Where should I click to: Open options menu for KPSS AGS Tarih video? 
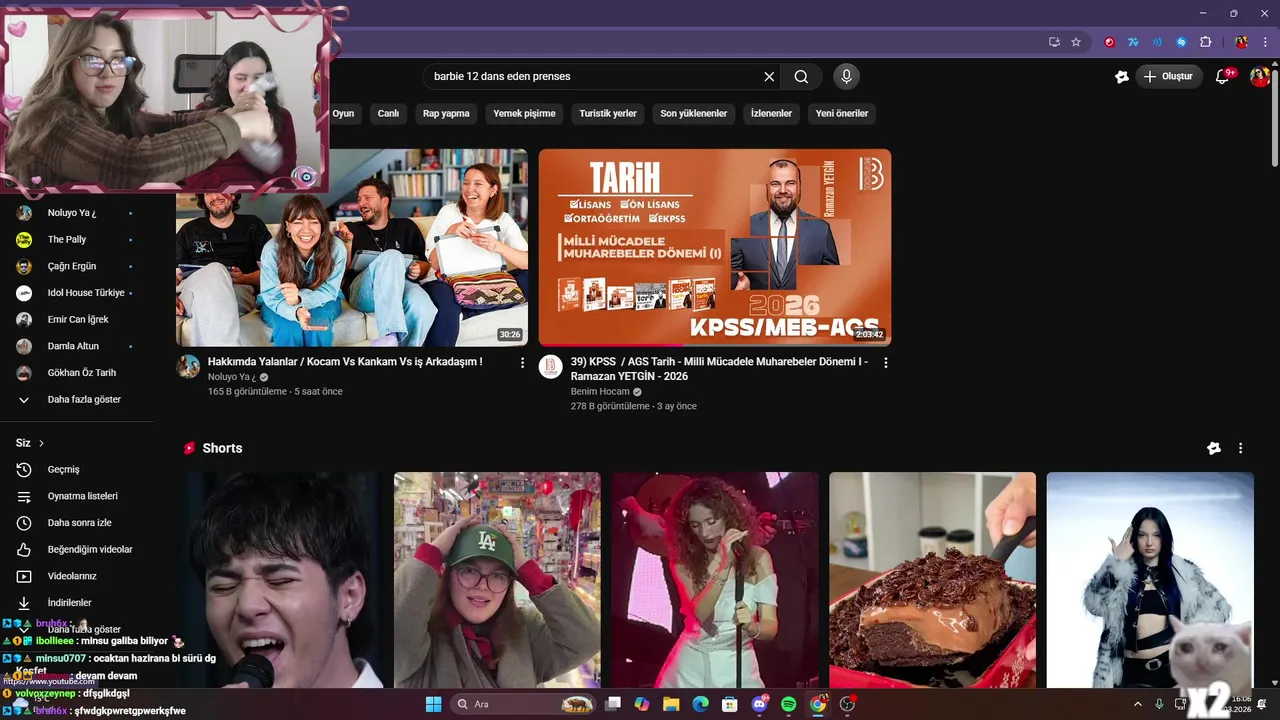tap(885, 363)
